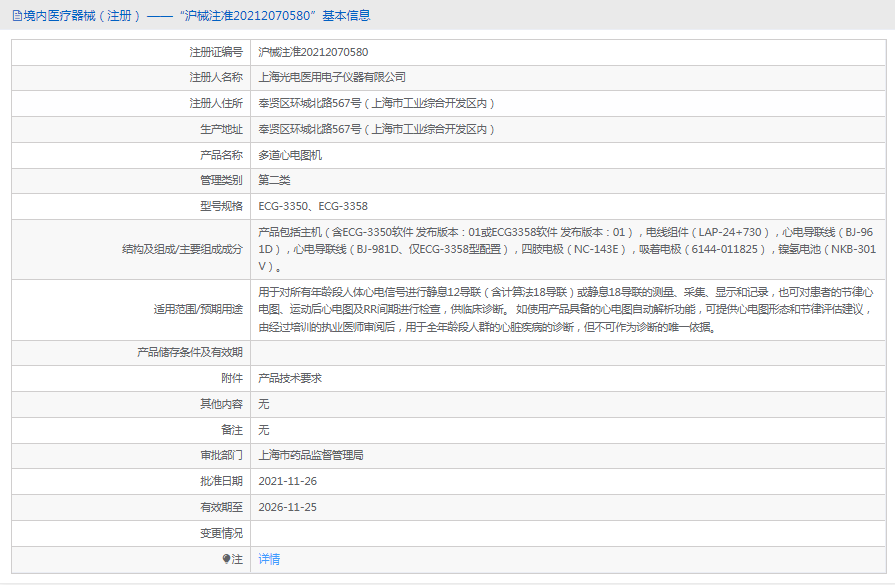Click the 备注 label
This screenshot has width=895, height=585.
tap(232, 430)
